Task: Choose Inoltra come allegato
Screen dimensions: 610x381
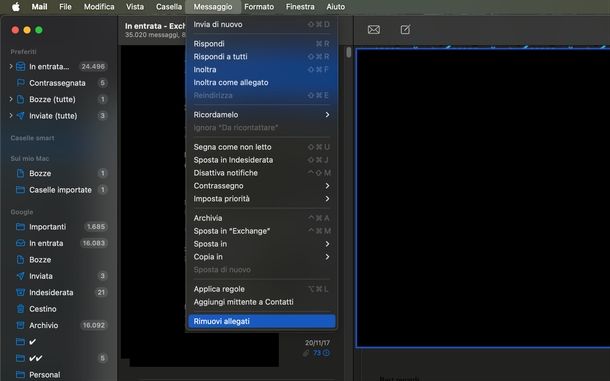Action: coord(261,82)
